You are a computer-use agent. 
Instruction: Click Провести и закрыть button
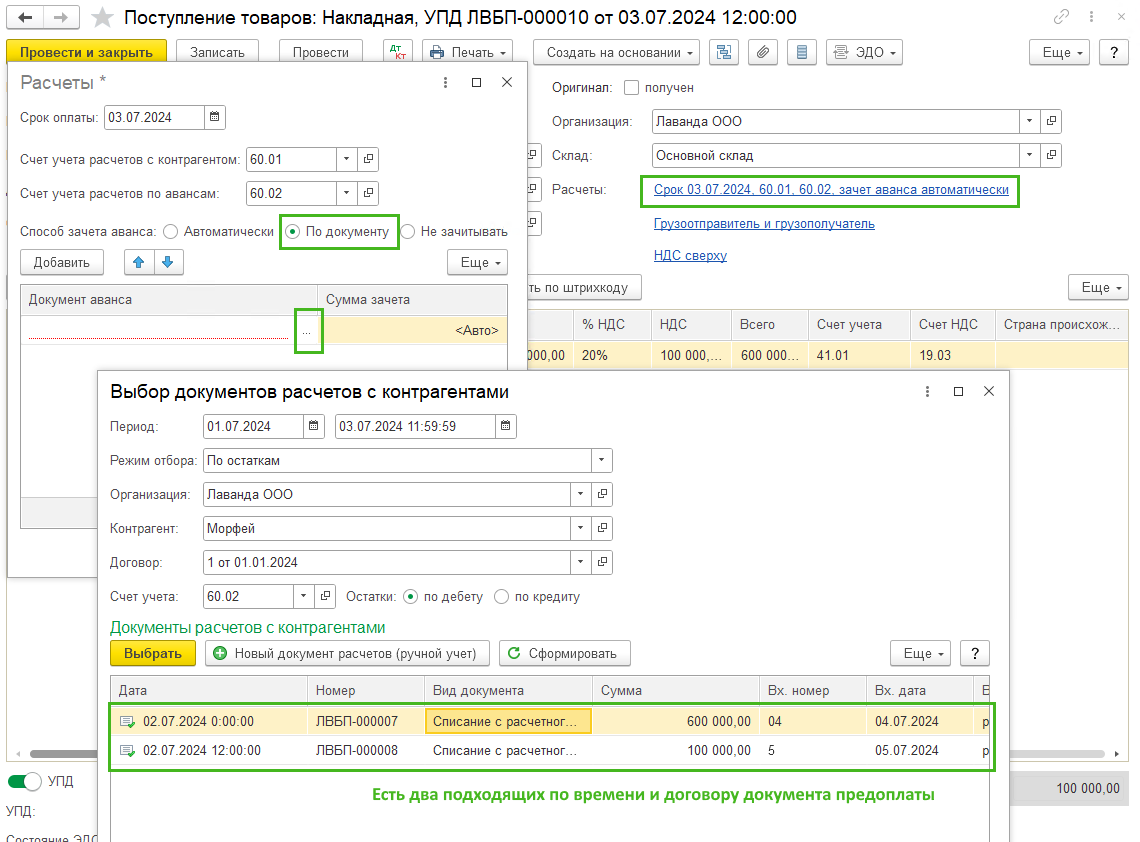click(87, 52)
